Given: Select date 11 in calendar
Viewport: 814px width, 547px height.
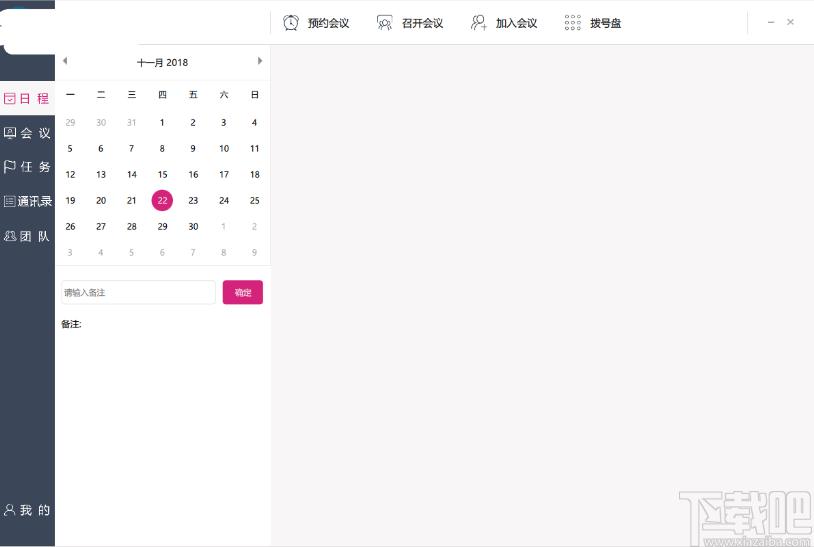Looking at the screenshot, I should [254, 148].
